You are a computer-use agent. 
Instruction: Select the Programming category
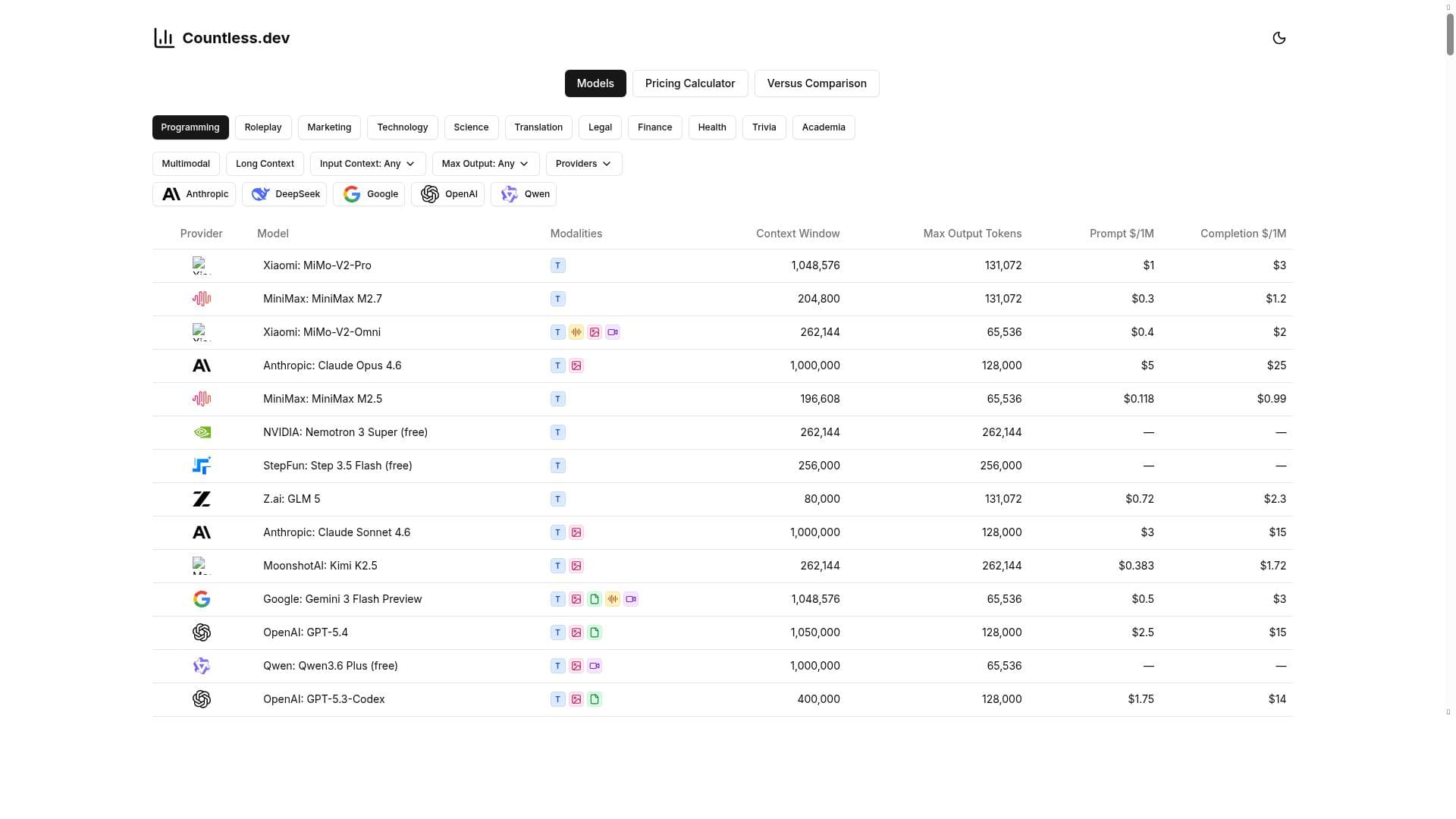pos(190,127)
